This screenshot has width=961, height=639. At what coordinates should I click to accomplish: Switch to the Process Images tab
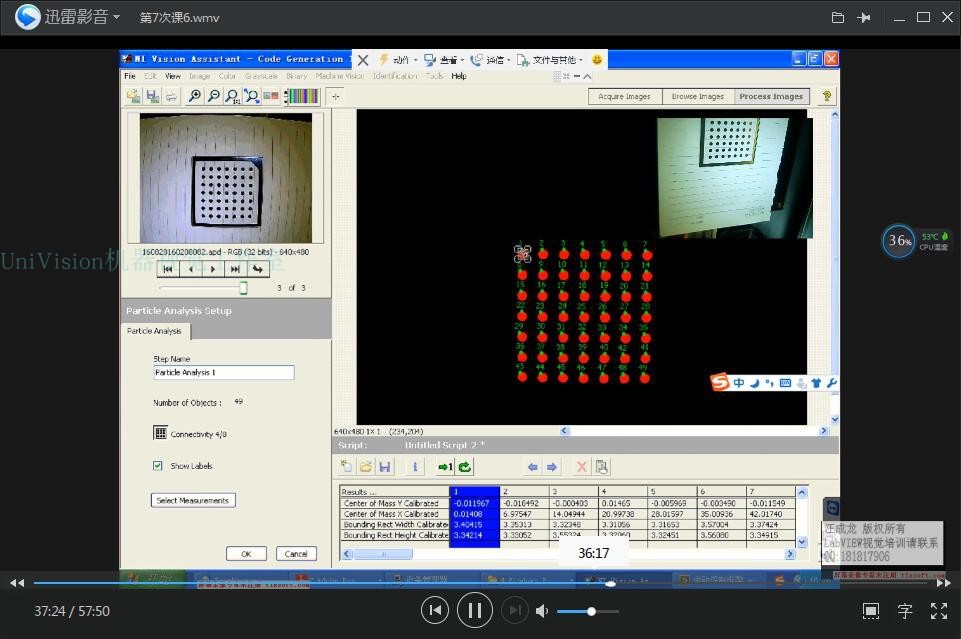point(771,96)
